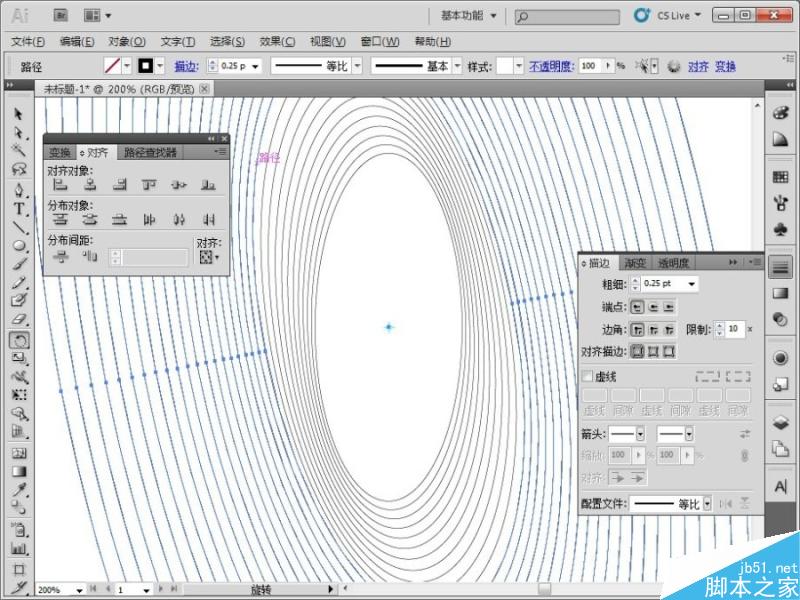
Task: Click the fill color swatch in control bar
Action: 112,66
